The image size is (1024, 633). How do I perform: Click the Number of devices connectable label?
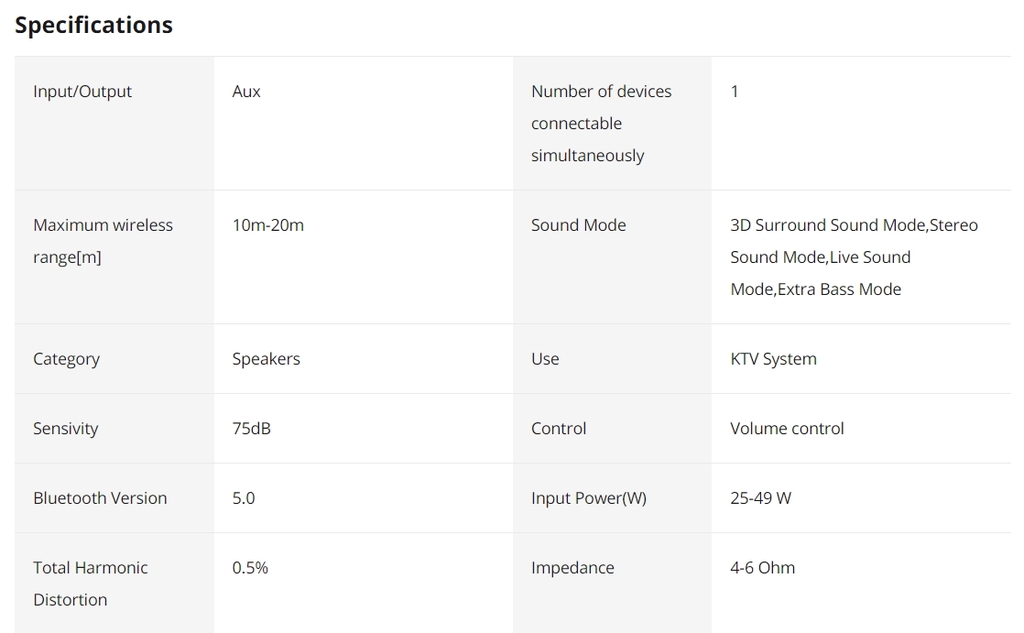601,123
